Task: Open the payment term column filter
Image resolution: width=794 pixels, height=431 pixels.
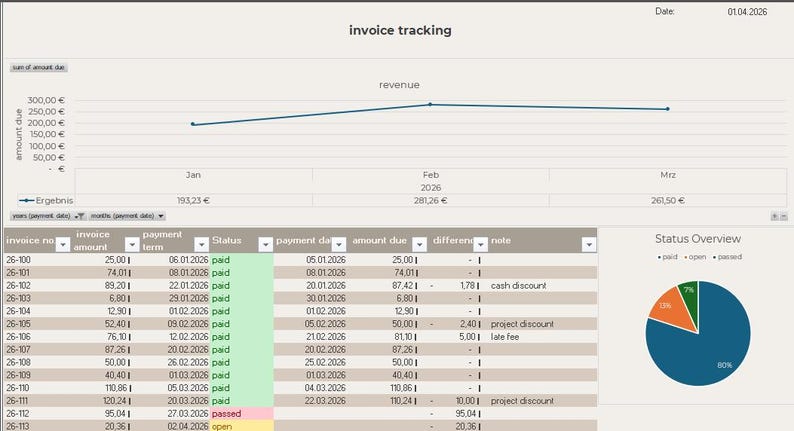Action: [202, 245]
